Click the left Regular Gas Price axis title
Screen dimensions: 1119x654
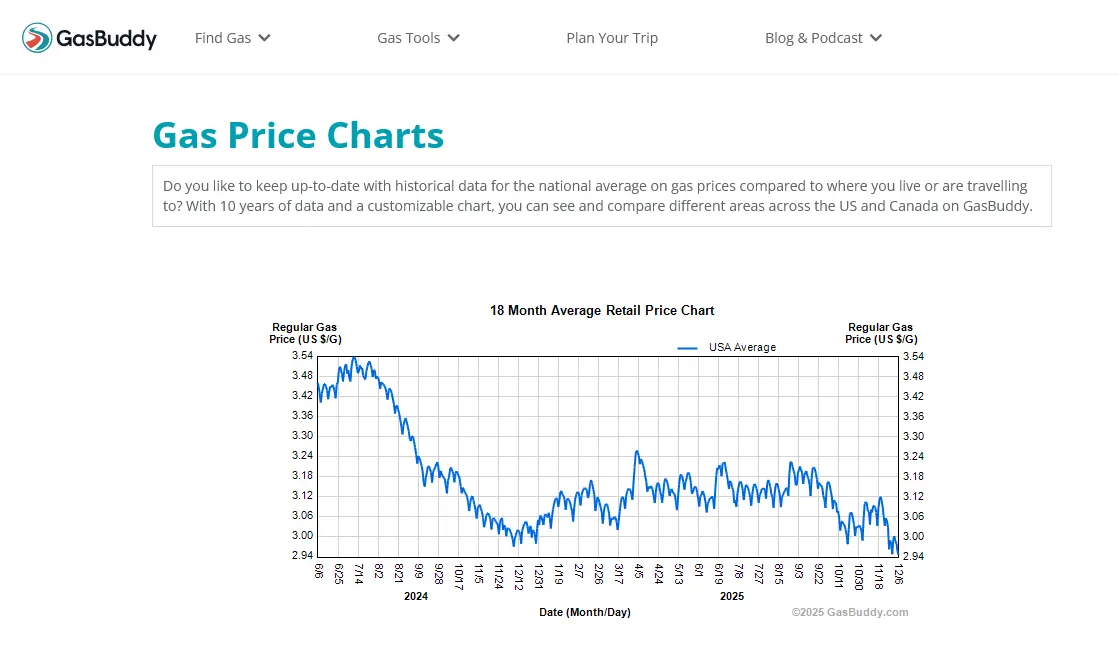point(304,333)
